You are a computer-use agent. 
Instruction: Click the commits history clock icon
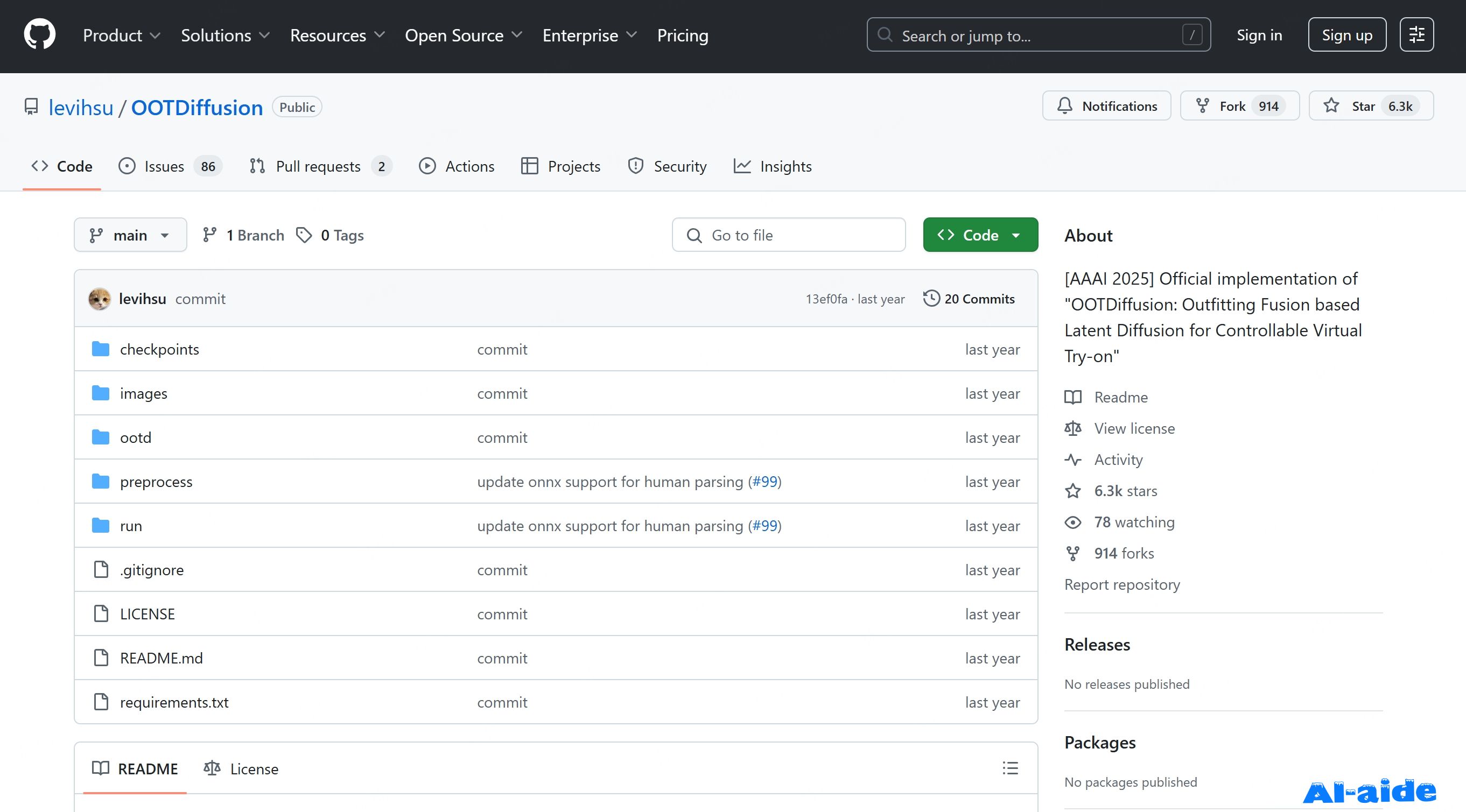pos(931,298)
